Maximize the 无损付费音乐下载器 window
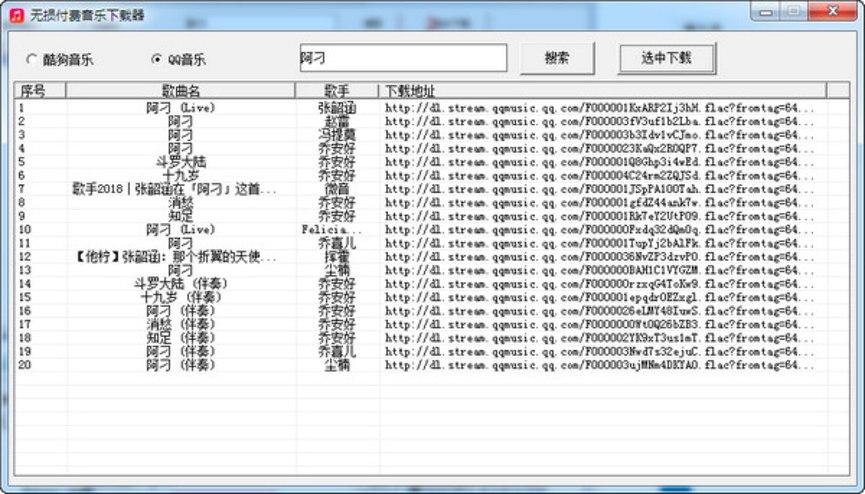865x494 pixels. 793,11
